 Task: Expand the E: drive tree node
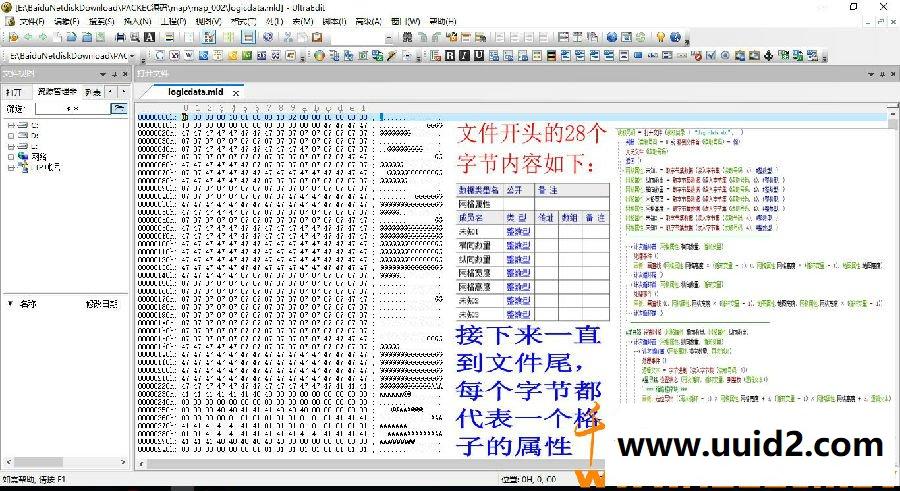click(10, 146)
